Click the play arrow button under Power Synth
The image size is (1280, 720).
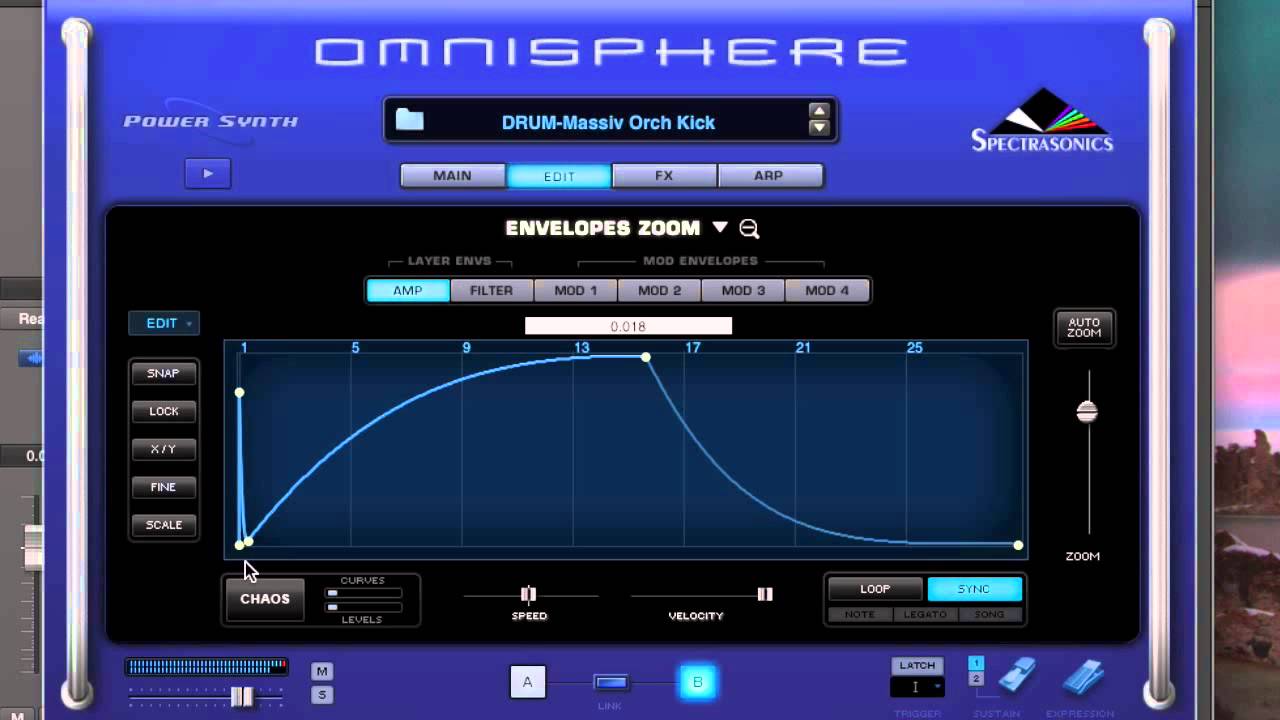208,173
